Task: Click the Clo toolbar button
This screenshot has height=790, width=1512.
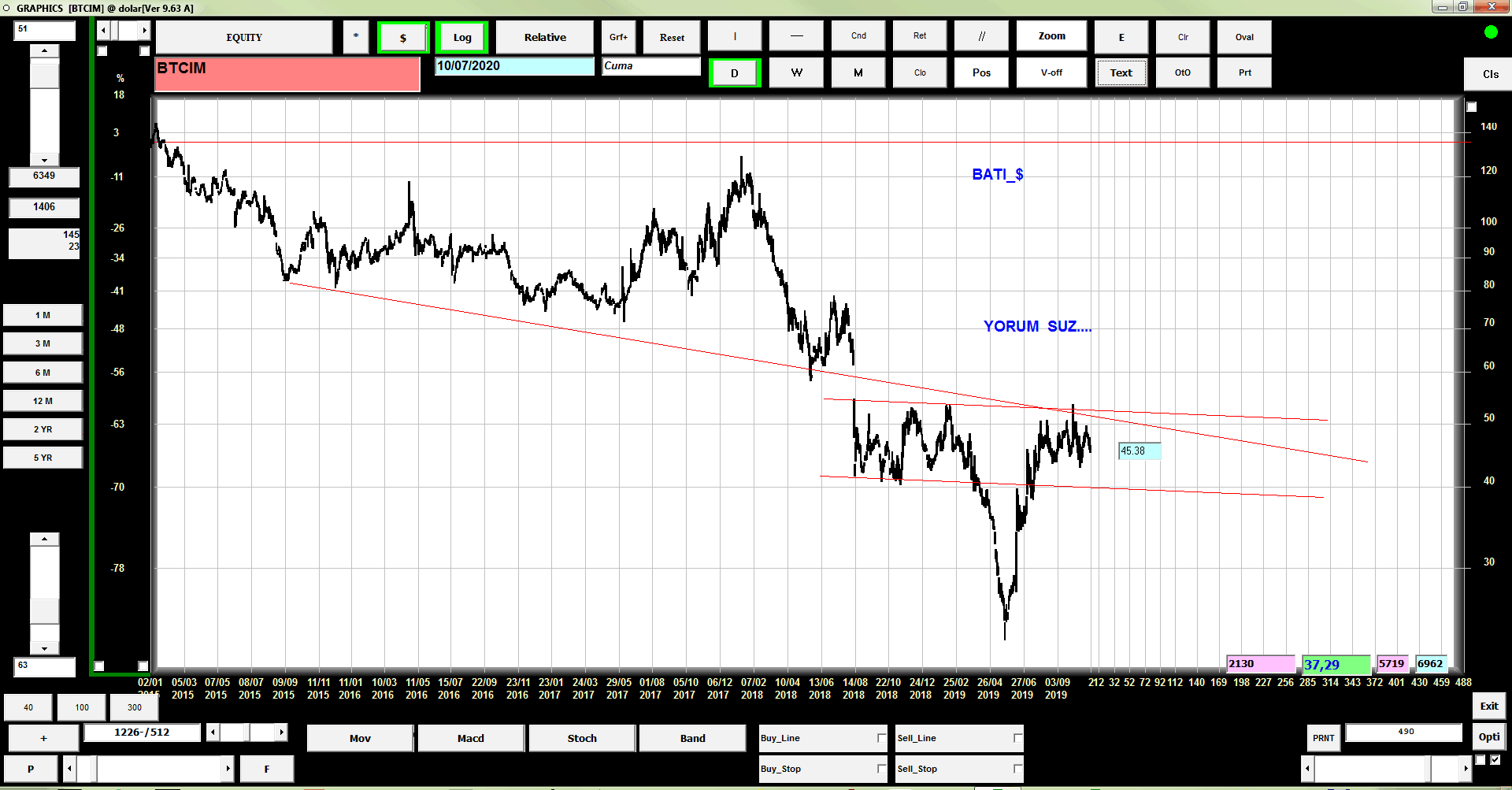Action: 920,72
